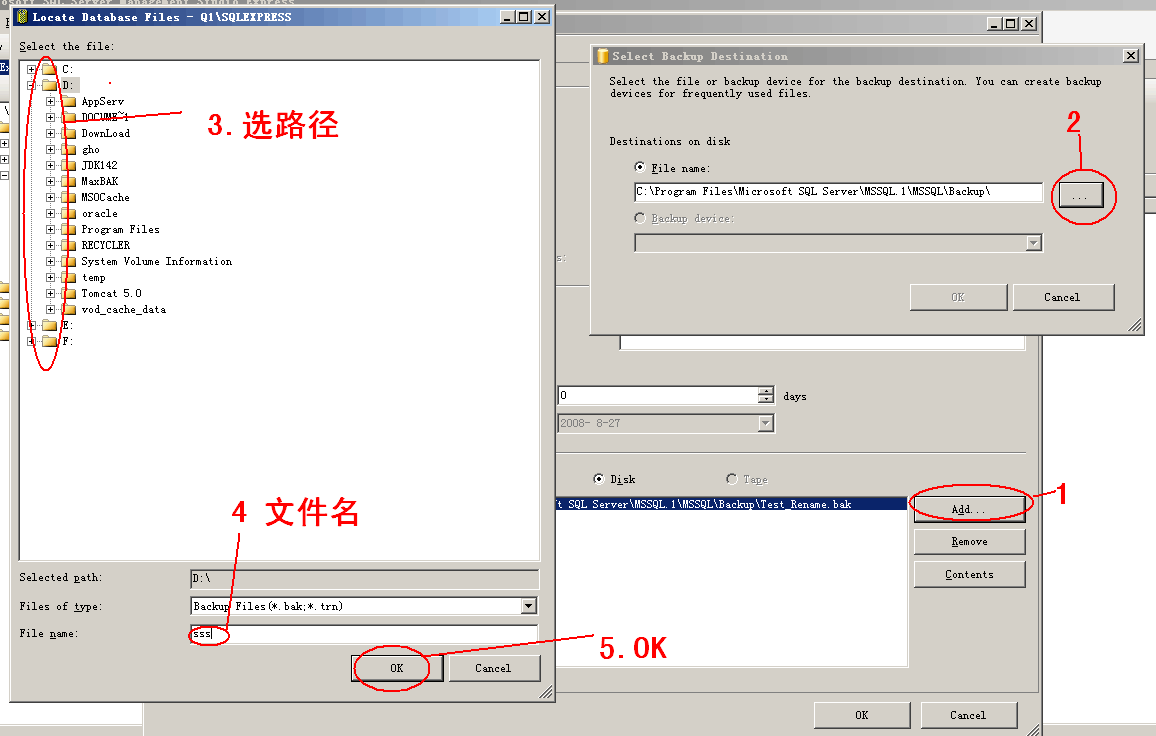The image size is (1156, 736).
Task: Click the backup destination path field
Action: coord(838,192)
